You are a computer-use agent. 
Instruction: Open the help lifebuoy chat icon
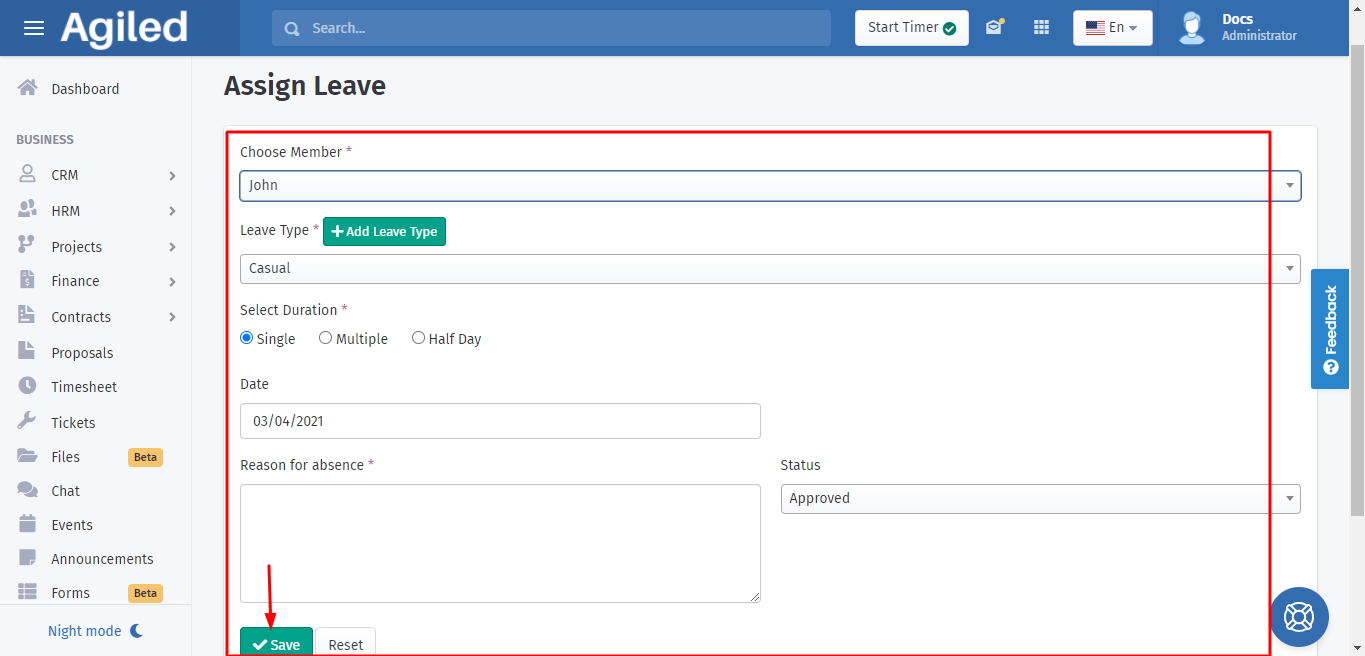(x=1299, y=616)
